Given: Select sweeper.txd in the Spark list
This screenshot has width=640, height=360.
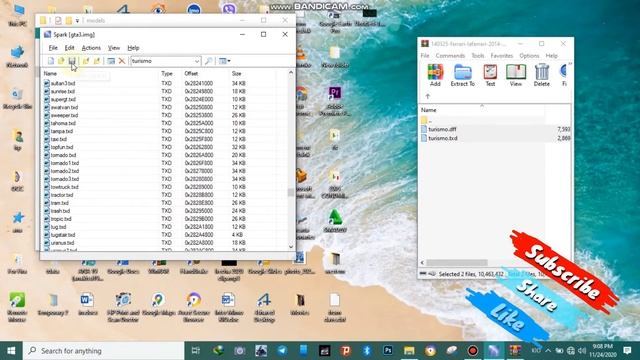Looking at the screenshot, I should [64, 115].
